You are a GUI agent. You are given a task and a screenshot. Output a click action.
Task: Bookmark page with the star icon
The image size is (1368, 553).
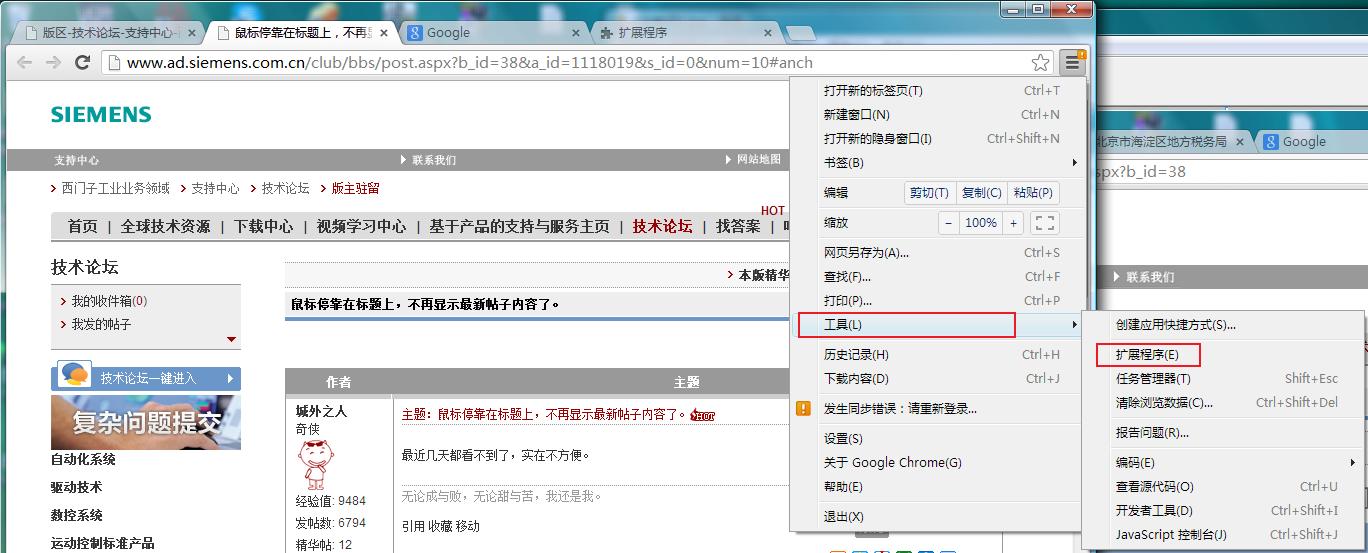click(1041, 62)
